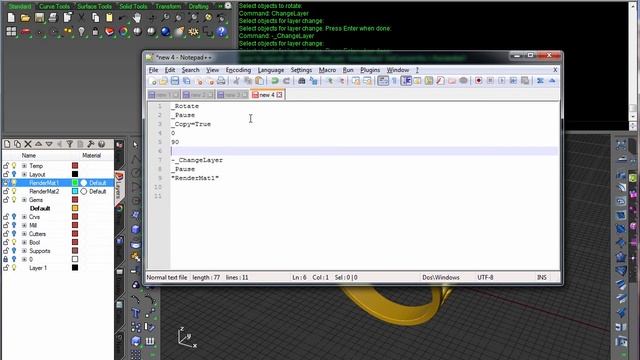Click Default material of RenderMat2 layer

coord(98,191)
